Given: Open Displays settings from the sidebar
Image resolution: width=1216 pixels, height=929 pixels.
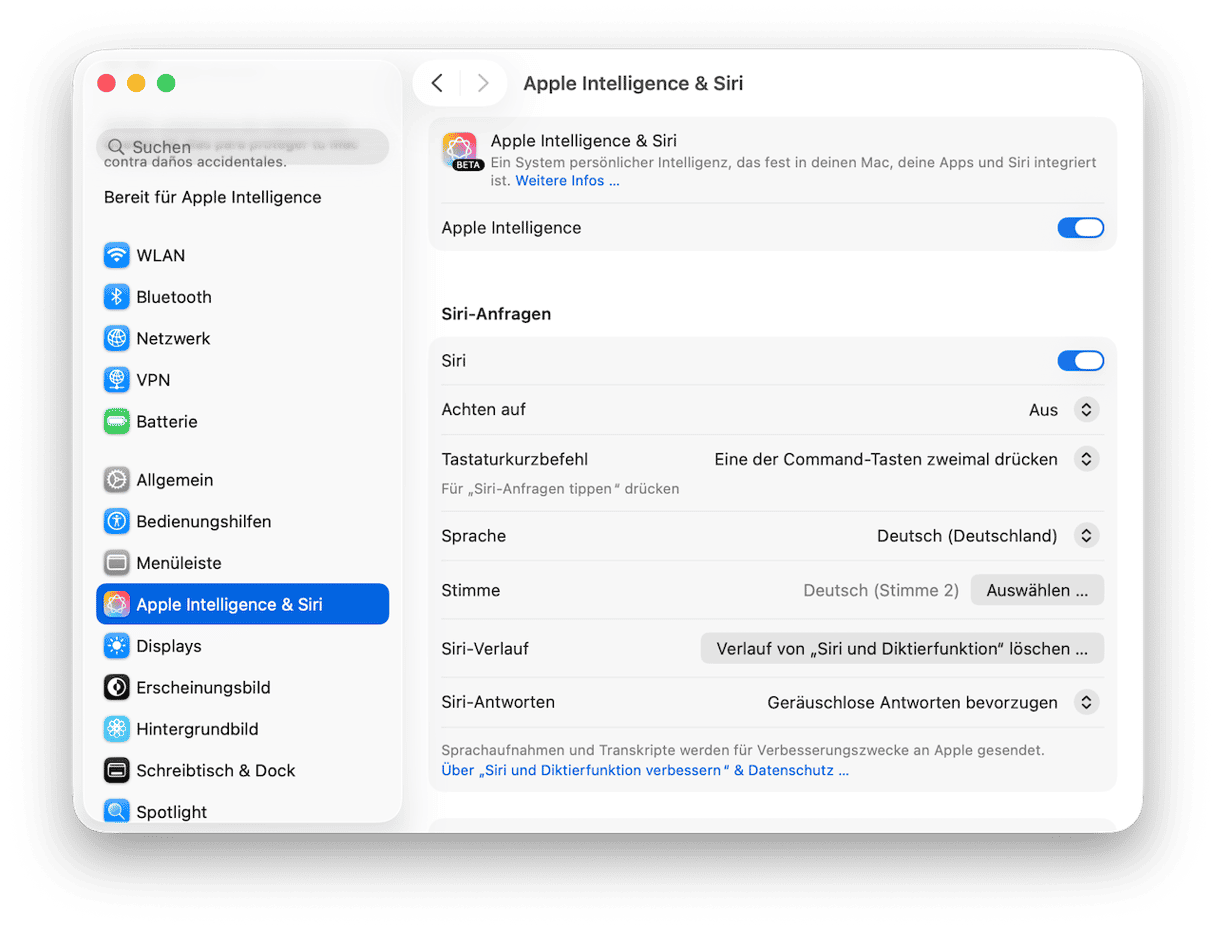Looking at the screenshot, I should 117,646.
